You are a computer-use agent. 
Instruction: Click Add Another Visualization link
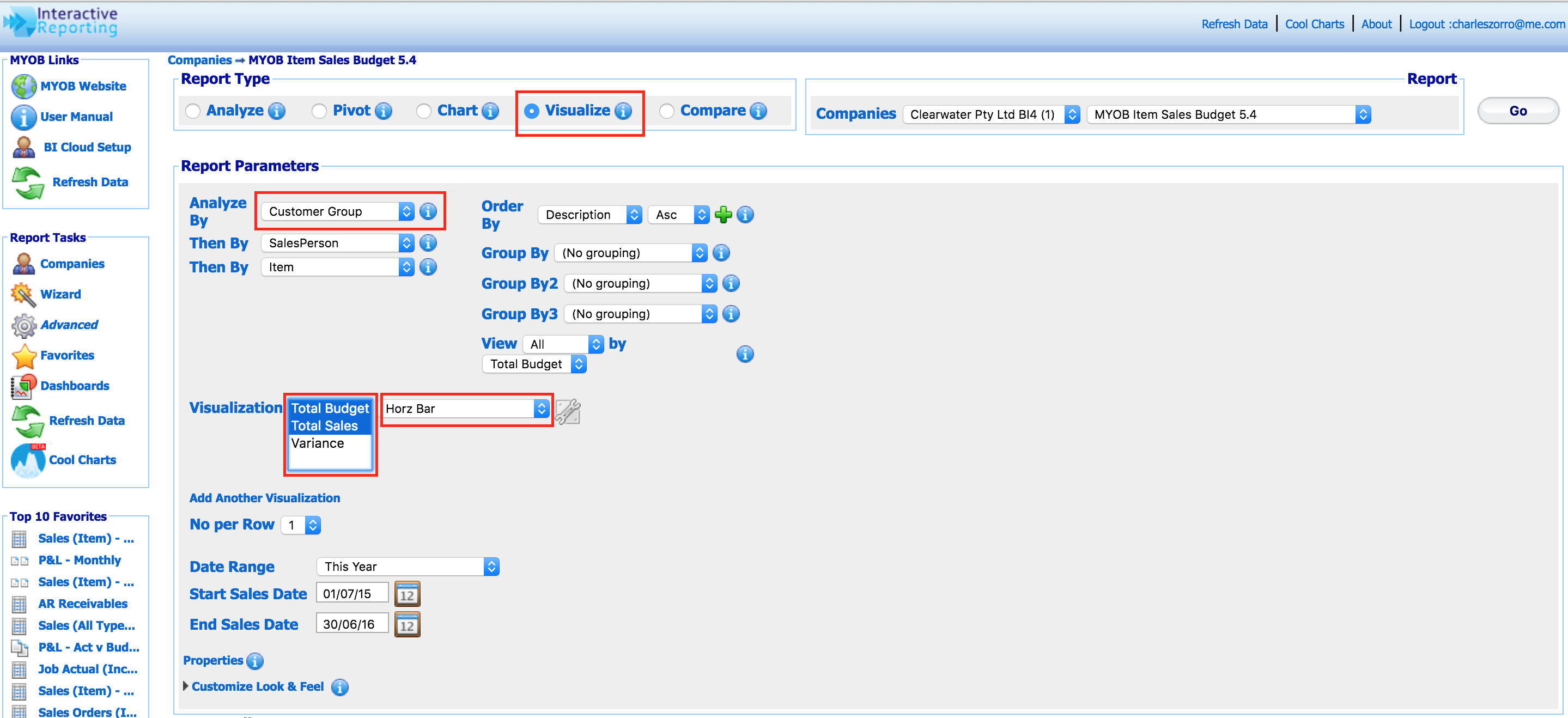(x=265, y=498)
